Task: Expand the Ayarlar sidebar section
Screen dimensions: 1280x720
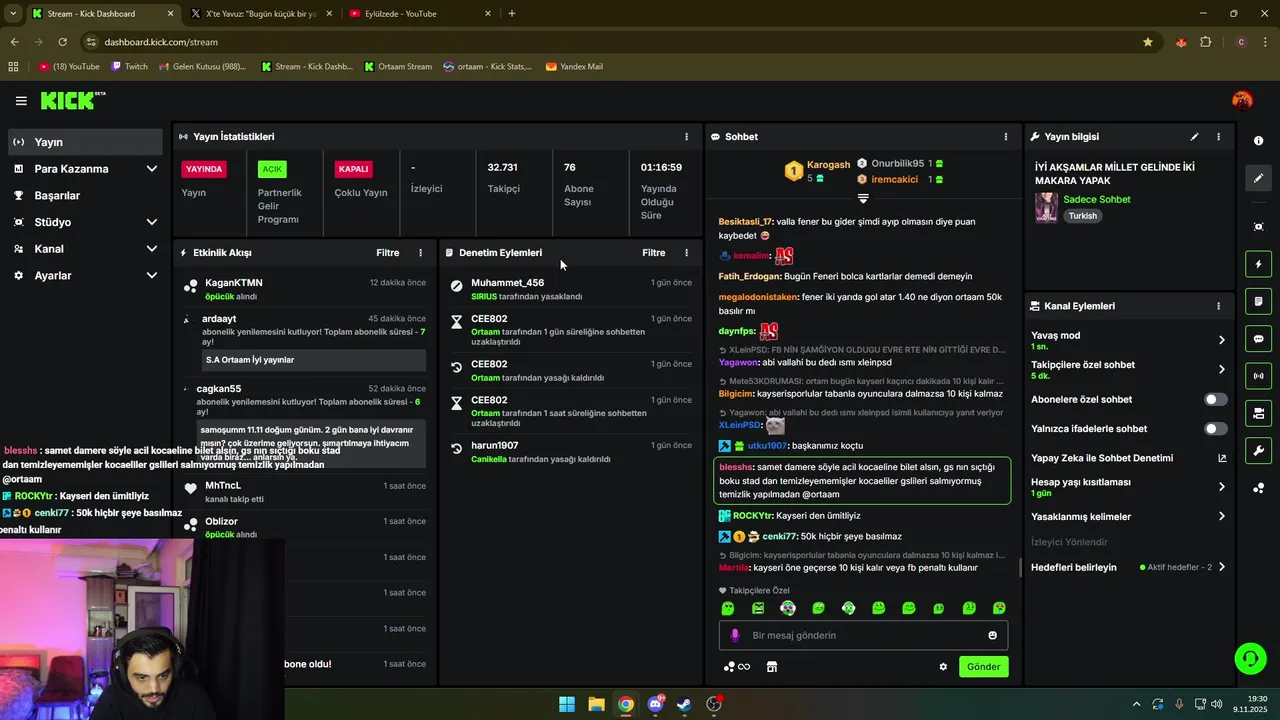Action: [x=152, y=275]
